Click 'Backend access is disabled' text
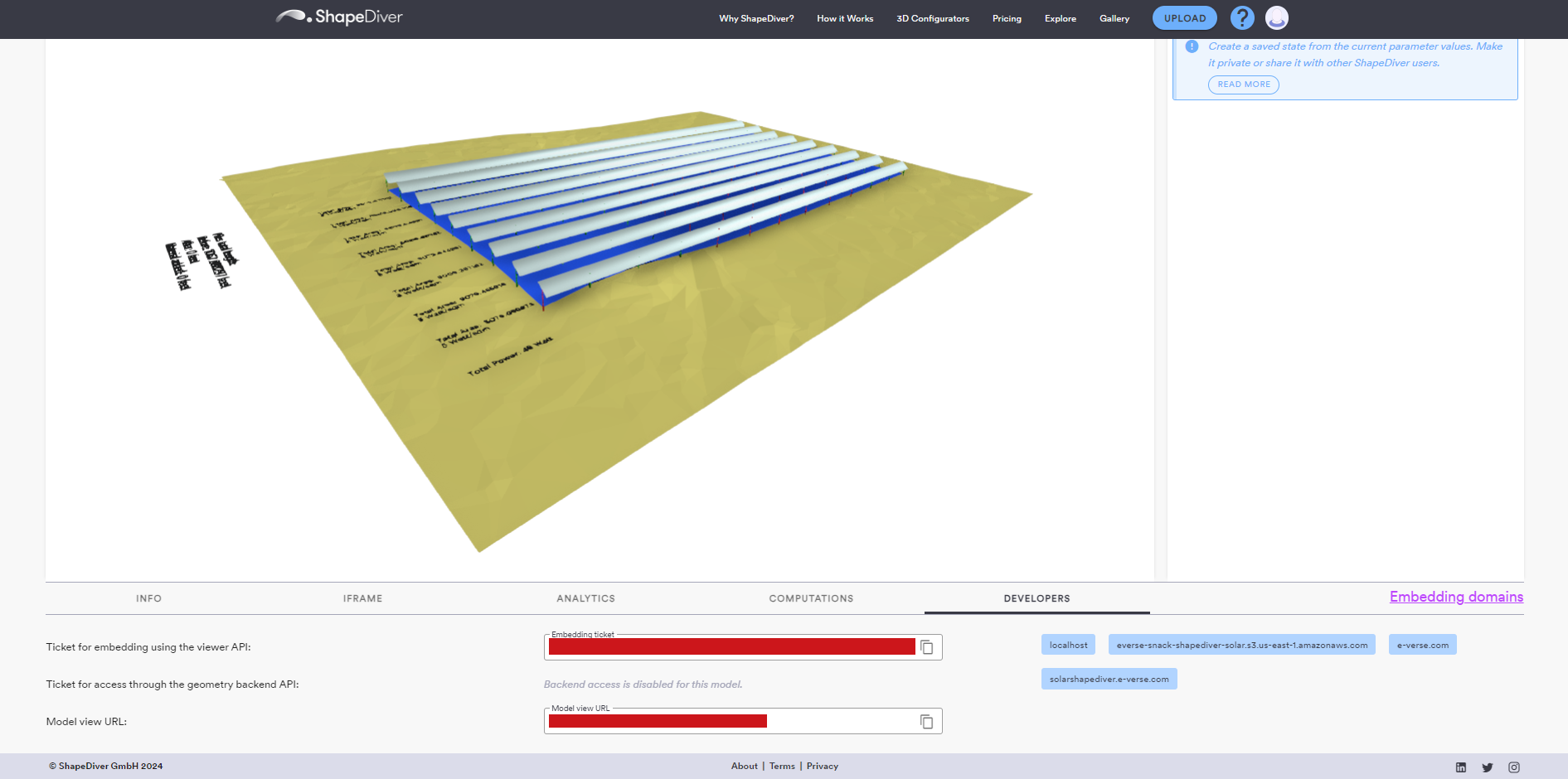The image size is (1568, 779). point(643,685)
